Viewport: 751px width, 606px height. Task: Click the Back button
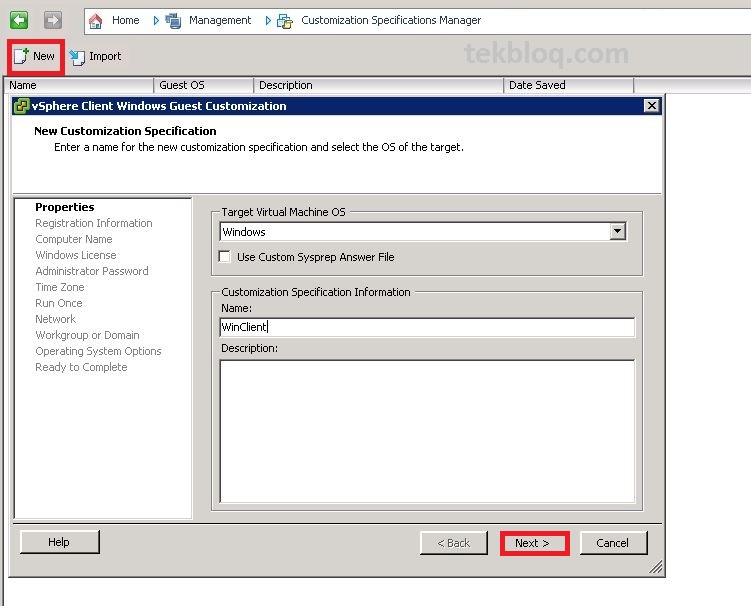[x=454, y=543]
